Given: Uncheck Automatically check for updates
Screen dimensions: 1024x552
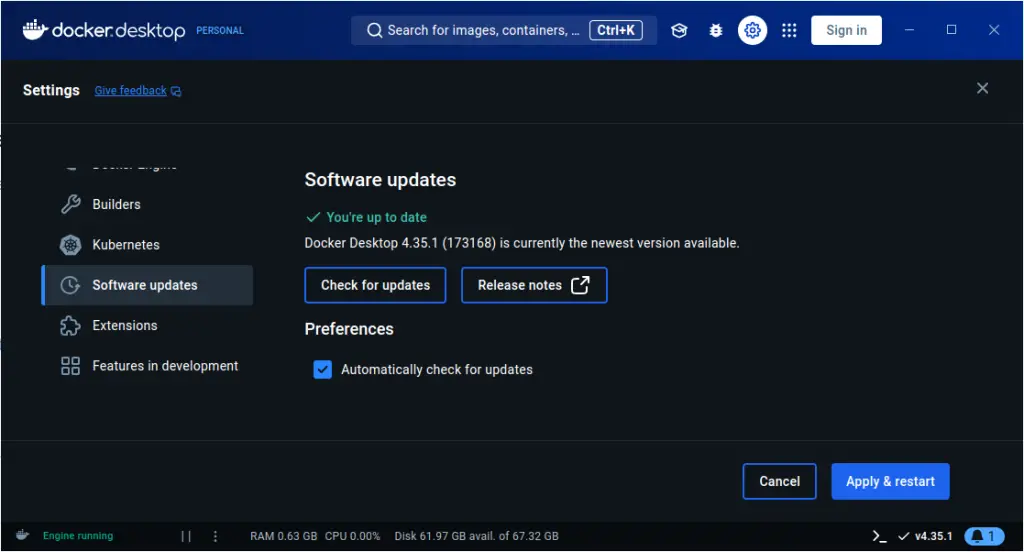Looking at the screenshot, I should 323,370.
